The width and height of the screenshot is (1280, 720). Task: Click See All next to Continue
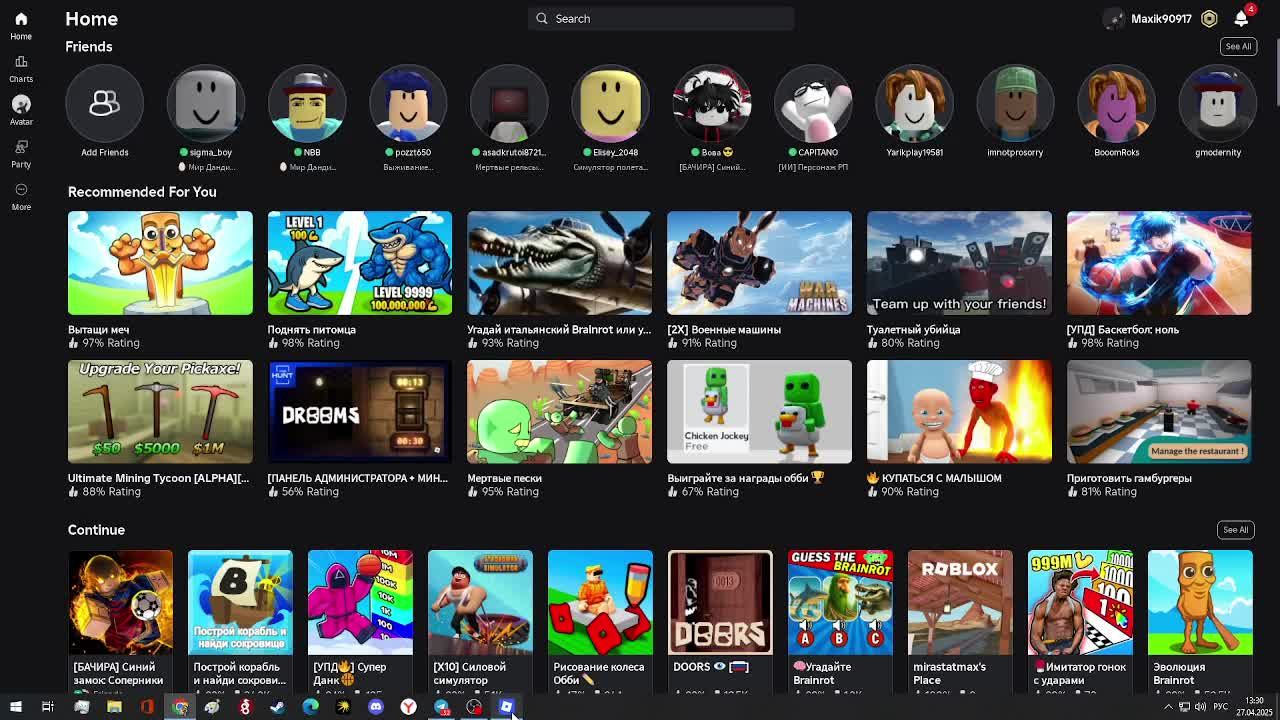[x=1235, y=530]
